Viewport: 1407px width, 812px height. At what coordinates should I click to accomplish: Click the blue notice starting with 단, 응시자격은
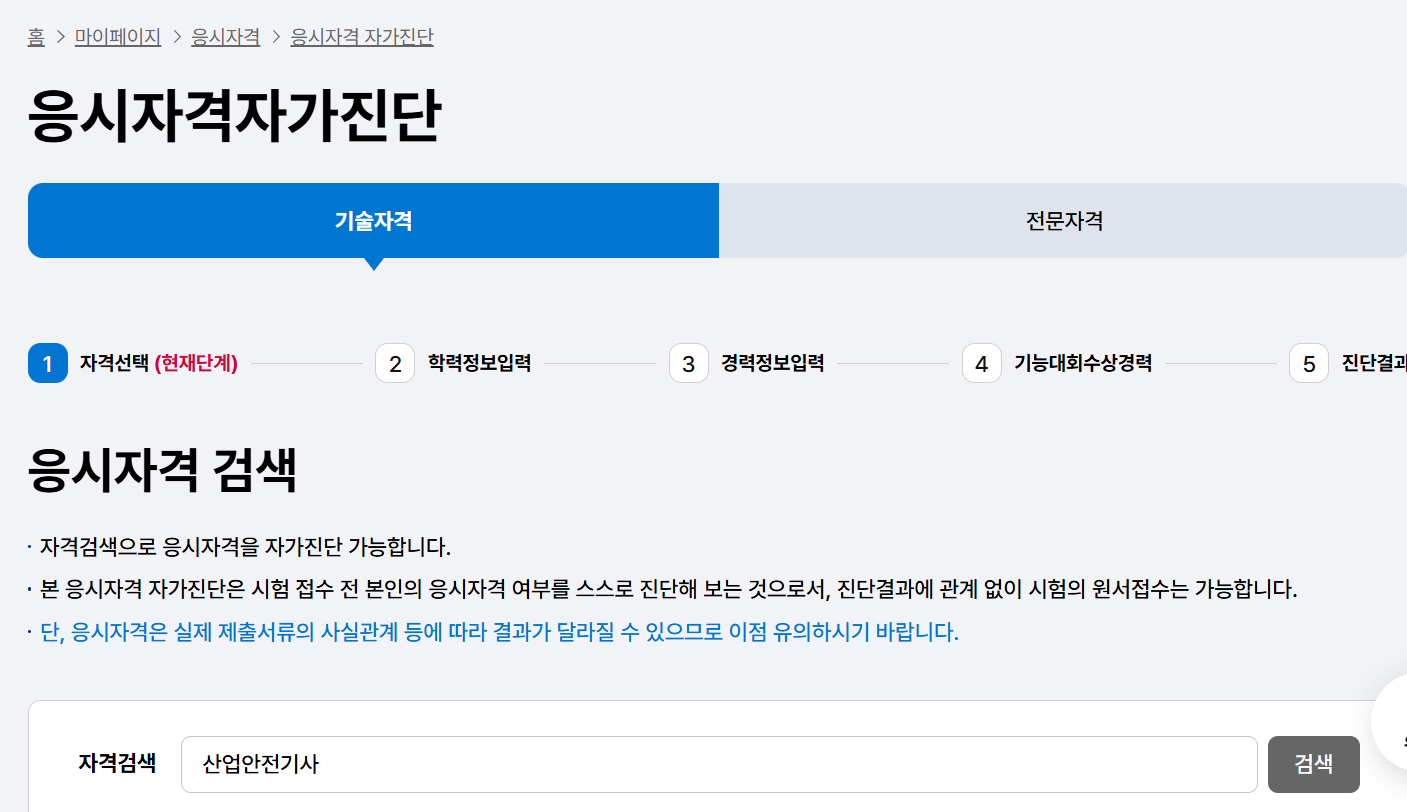point(499,632)
